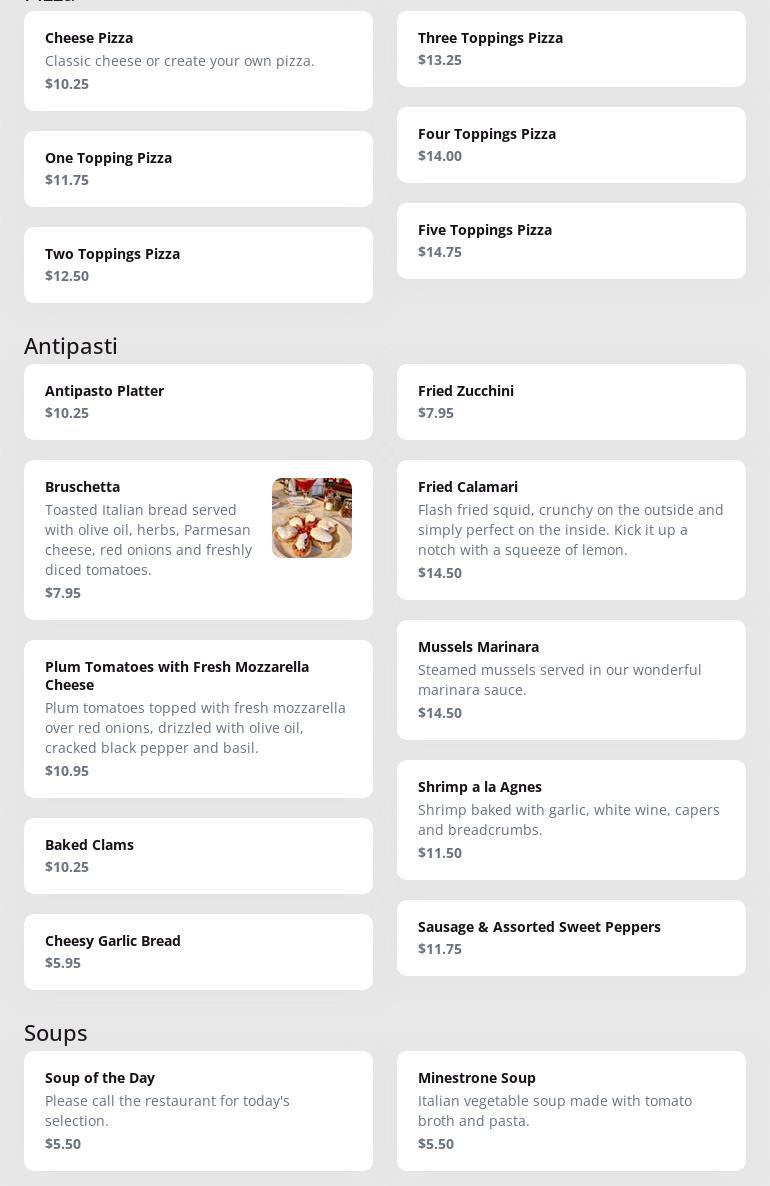Screen dimensions: 770x1186
Task: Select the Fried Calamari item
Action: [571, 530]
